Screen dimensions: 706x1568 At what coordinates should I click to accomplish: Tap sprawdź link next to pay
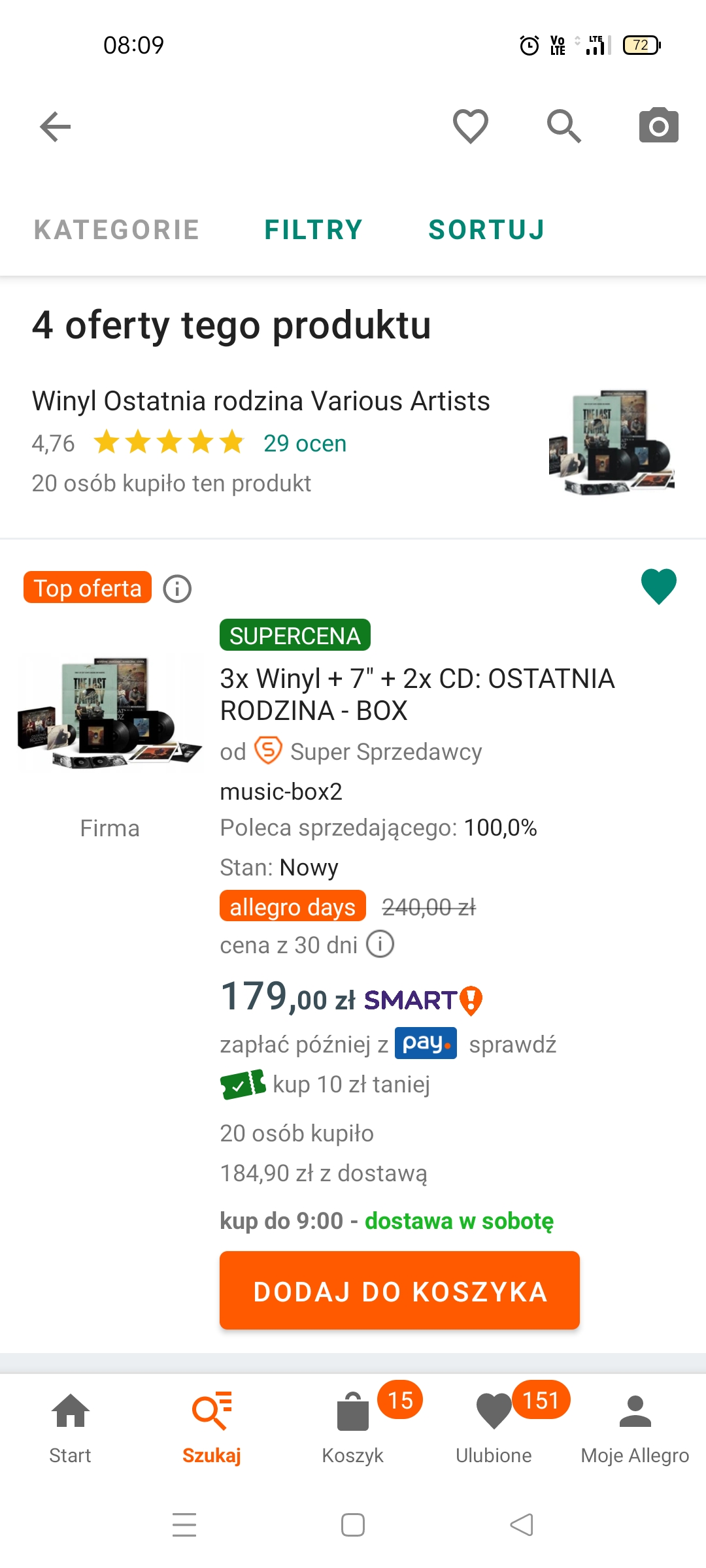click(x=513, y=1044)
